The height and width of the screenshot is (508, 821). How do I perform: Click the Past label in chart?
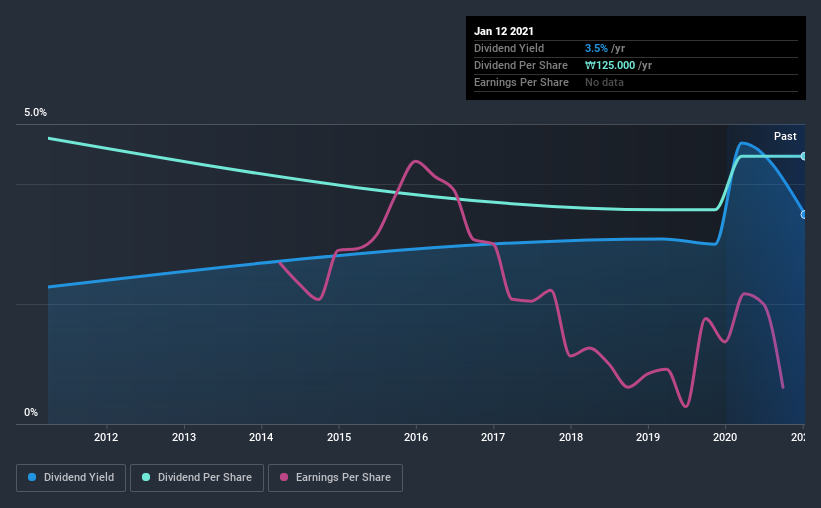[785, 136]
